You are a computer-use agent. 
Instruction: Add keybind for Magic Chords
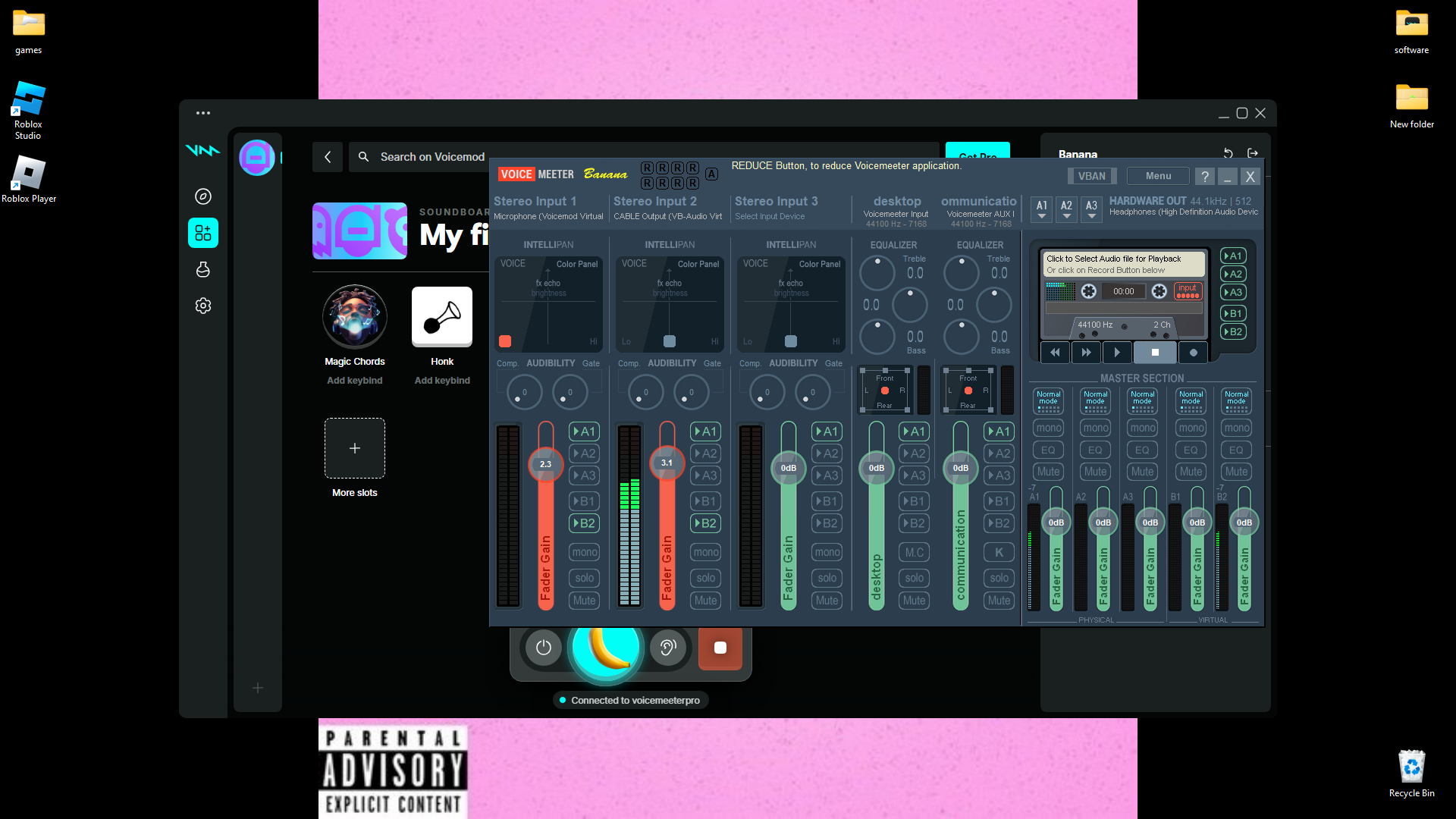[x=355, y=381]
